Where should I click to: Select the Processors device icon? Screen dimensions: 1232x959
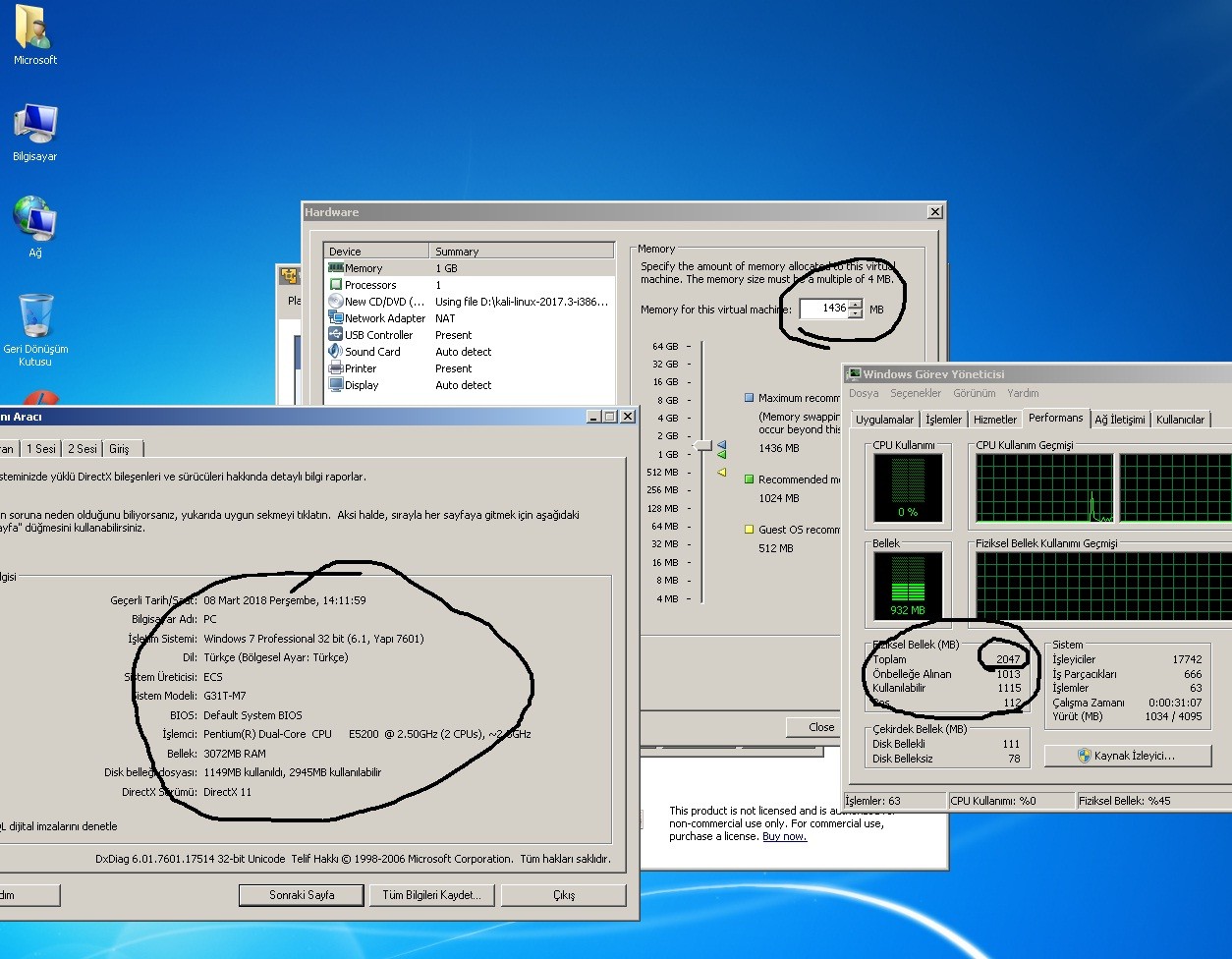point(336,285)
